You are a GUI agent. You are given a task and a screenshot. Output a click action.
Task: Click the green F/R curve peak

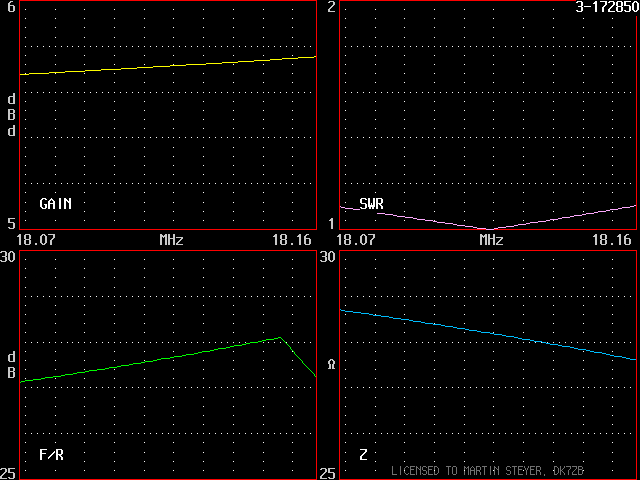[280, 337]
